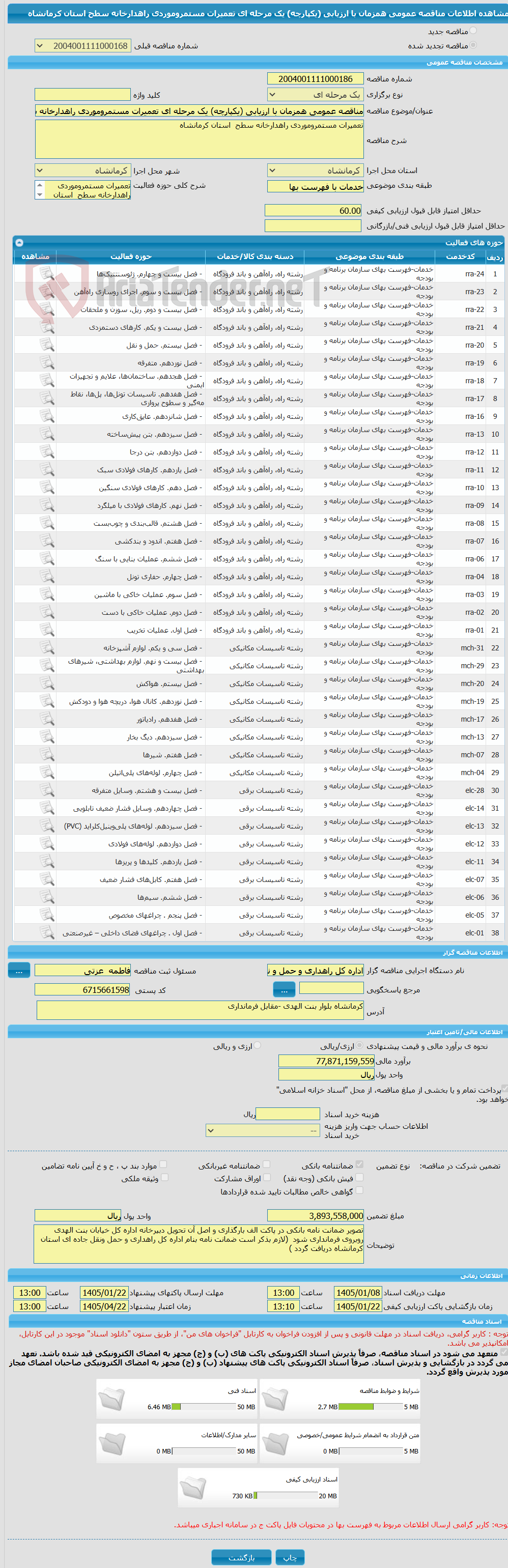Screen dimensions: 508x1568
Task: Open the view icon for row rra-18
Action: (x=46, y=381)
